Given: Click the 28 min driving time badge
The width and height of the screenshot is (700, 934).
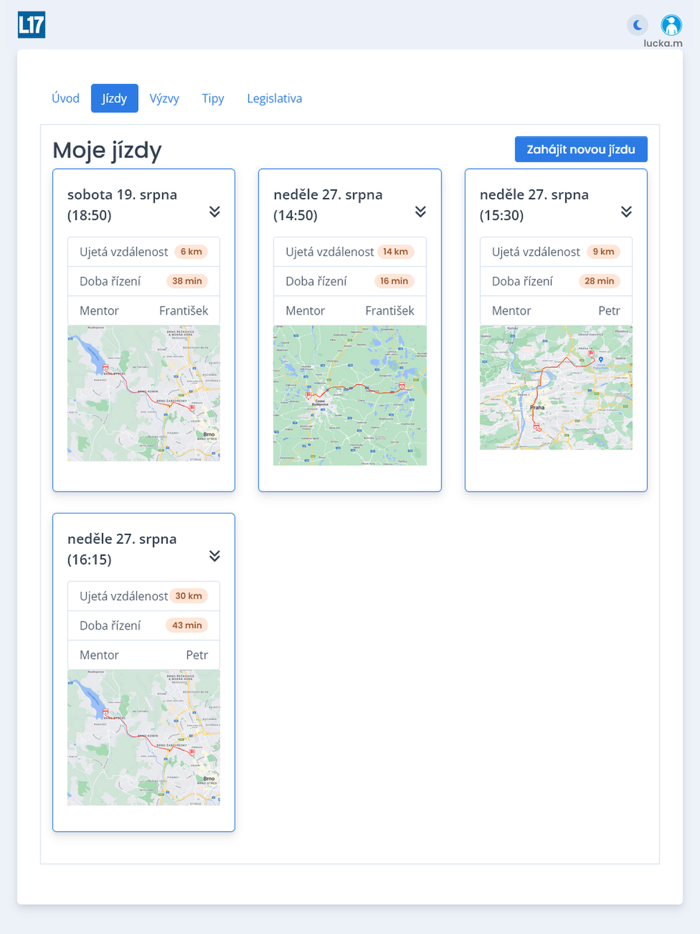Looking at the screenshot, I should (x=599, y=281).
